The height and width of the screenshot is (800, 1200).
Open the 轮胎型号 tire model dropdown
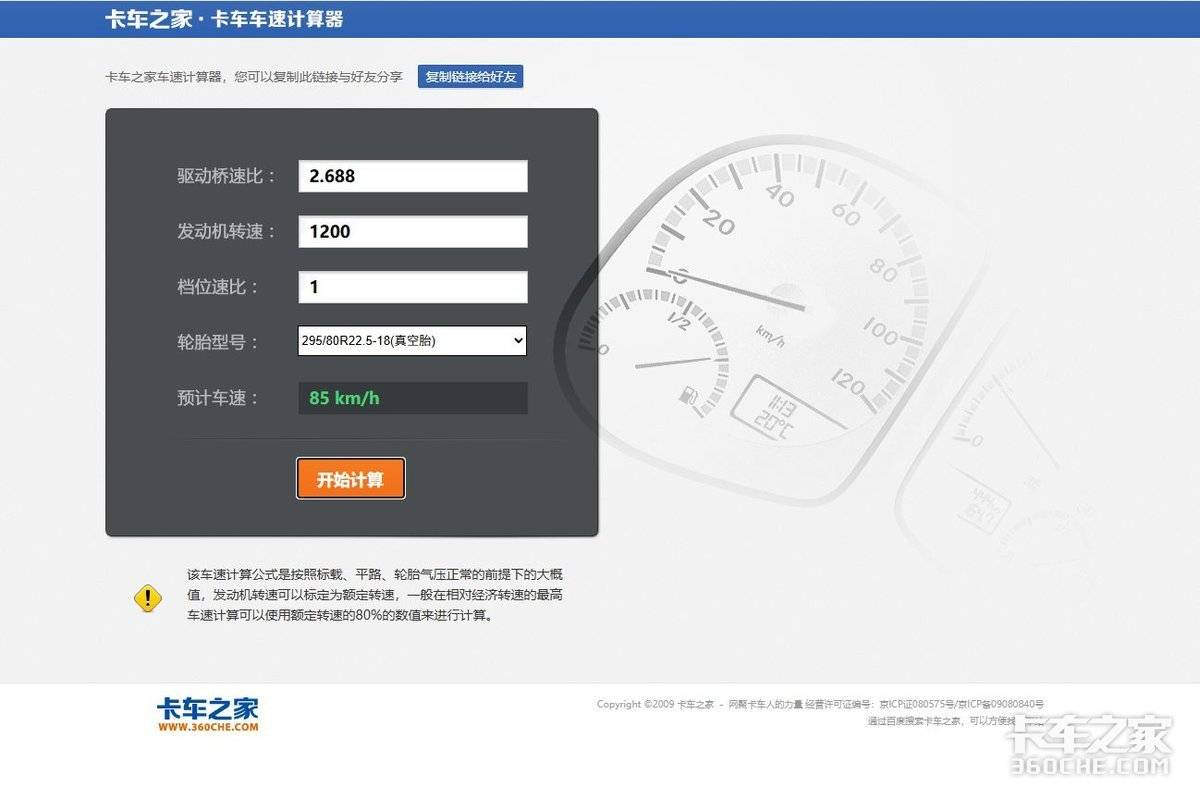412,341
